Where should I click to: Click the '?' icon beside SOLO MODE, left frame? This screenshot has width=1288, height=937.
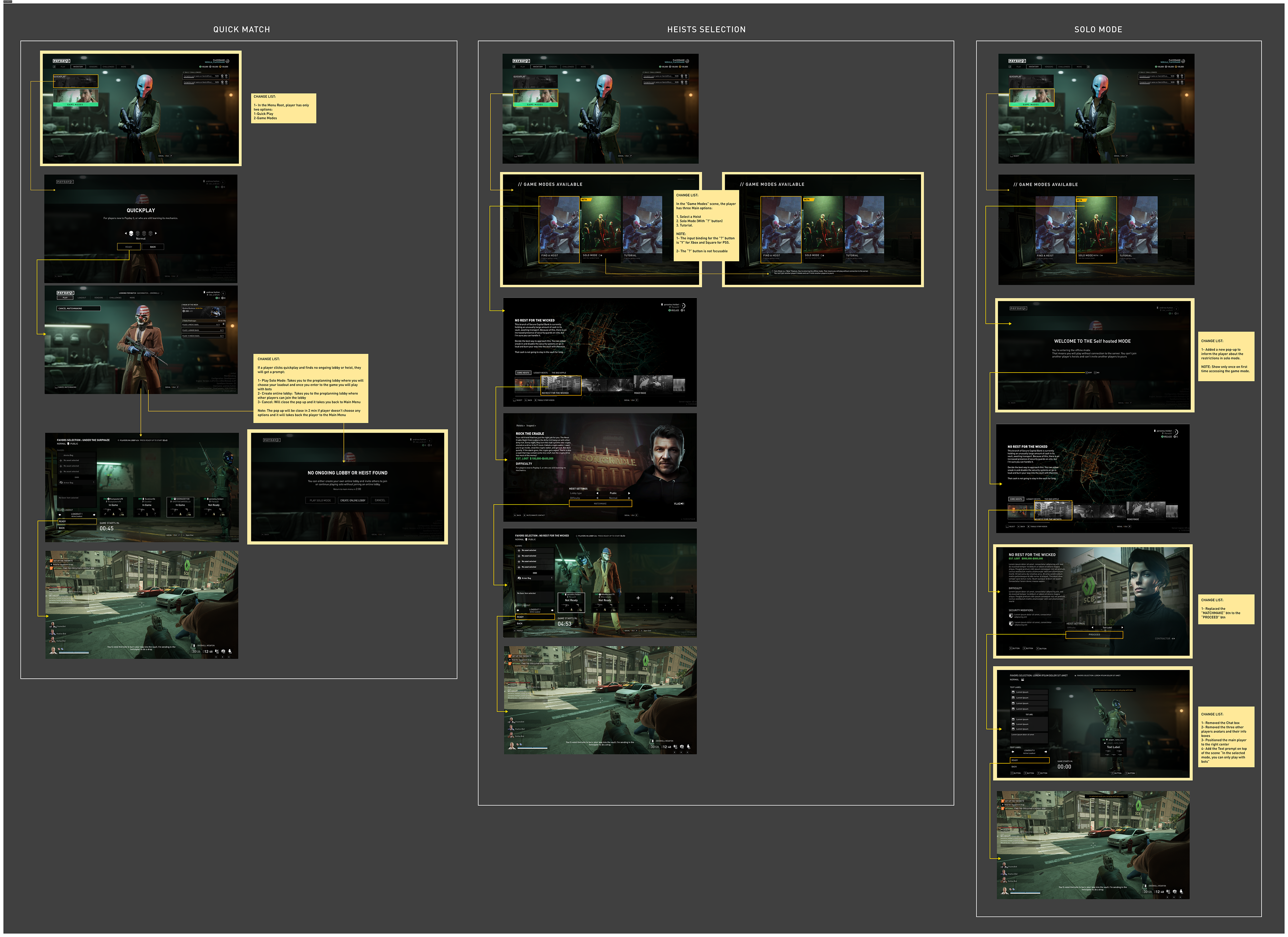tap(600, 256)
